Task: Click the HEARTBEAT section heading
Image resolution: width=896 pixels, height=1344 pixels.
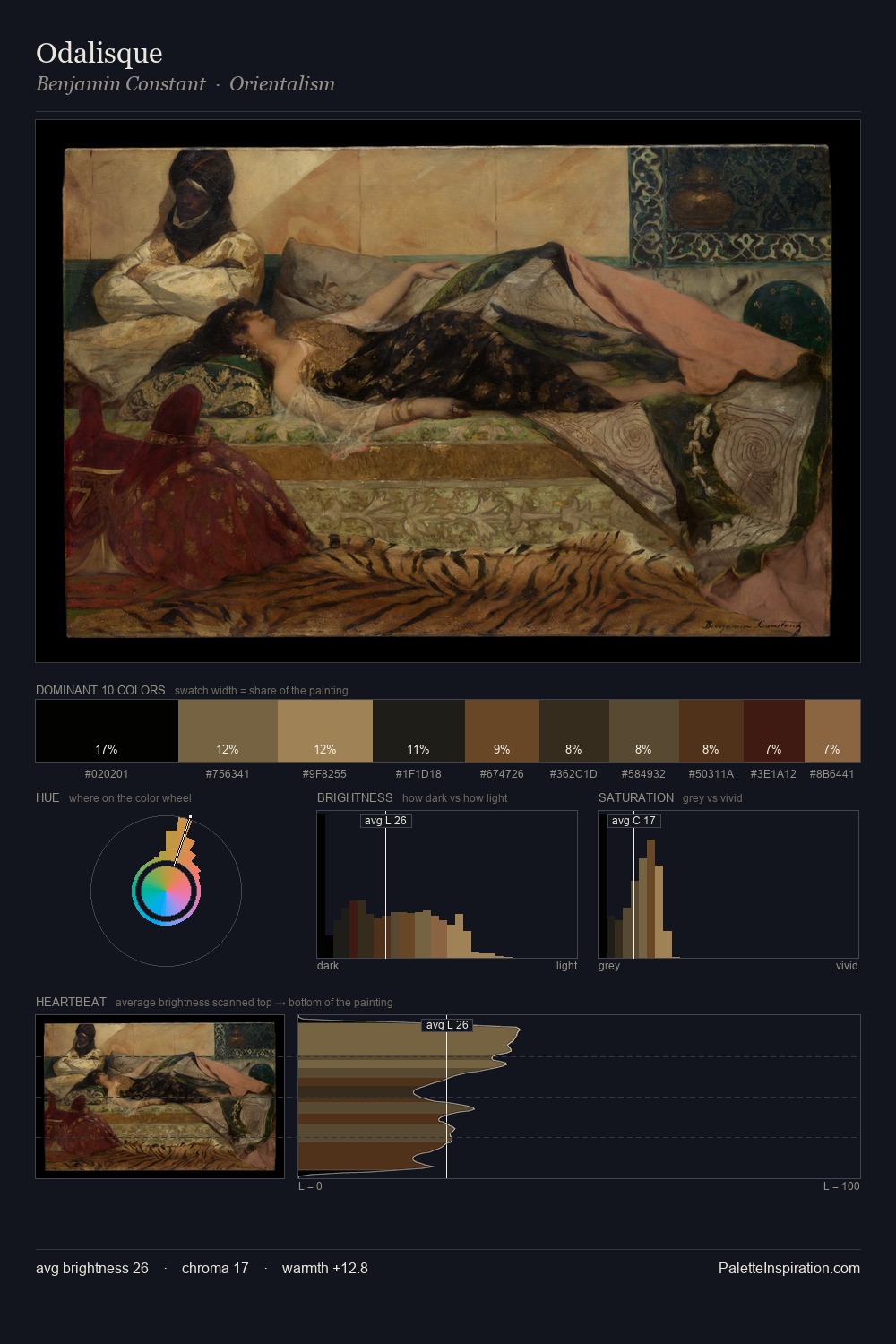Action: 71,1002
